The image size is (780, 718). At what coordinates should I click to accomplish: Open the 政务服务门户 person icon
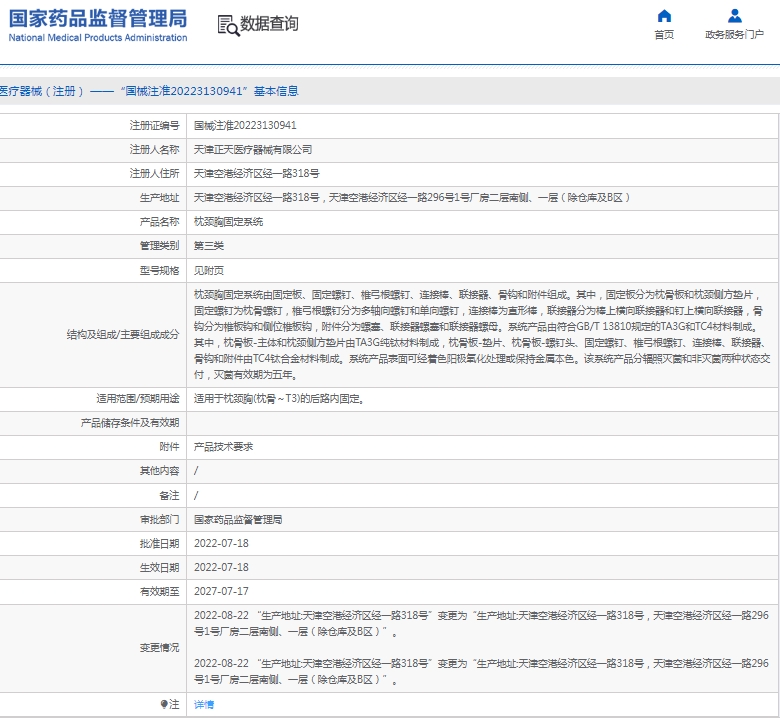[x=735, y=16]
